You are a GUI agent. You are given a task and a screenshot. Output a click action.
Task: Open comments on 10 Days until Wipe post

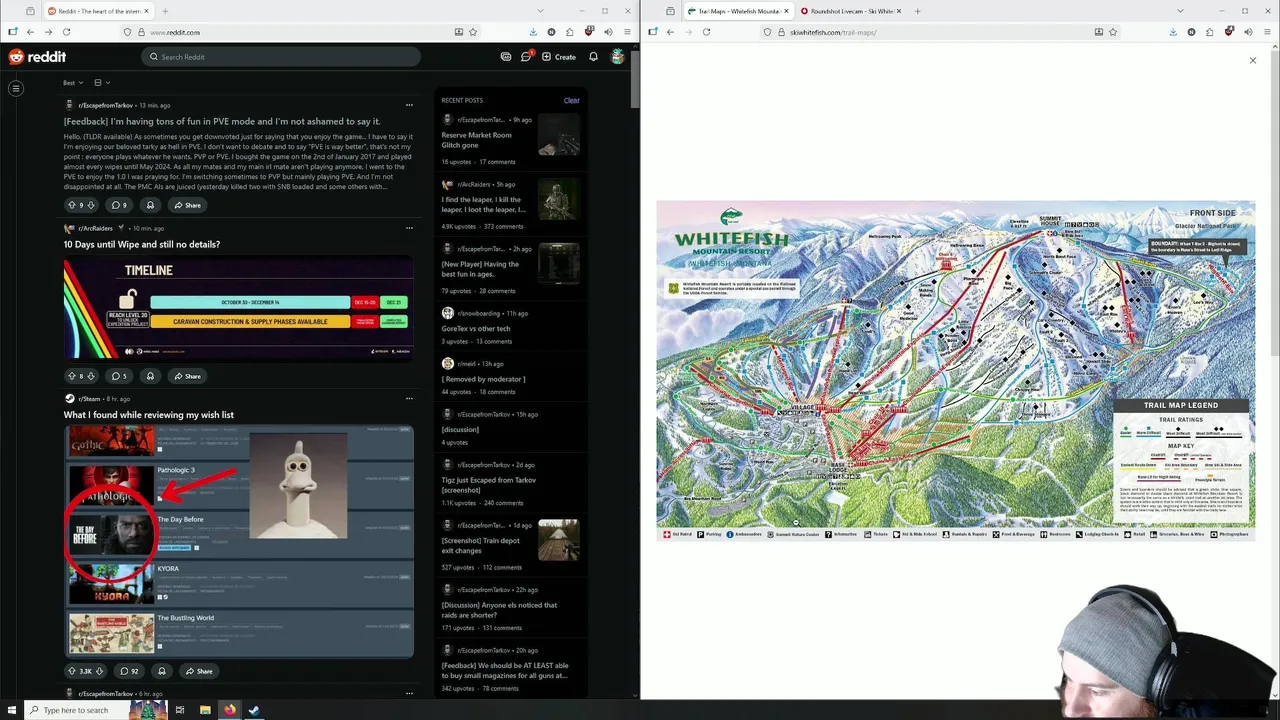(x=119, y=376)
